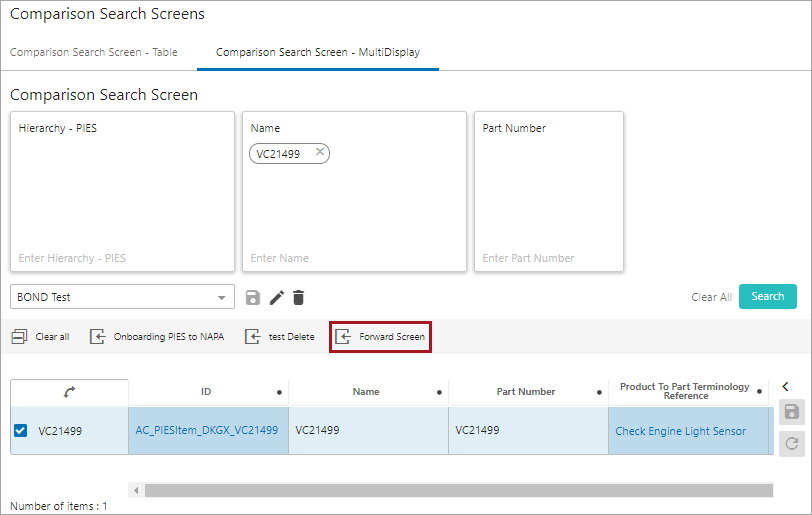Switch to Comparison Search Screen - Table tab
Image resolution: width=812 pixels, height=515 pixels.
click(94, 52)
